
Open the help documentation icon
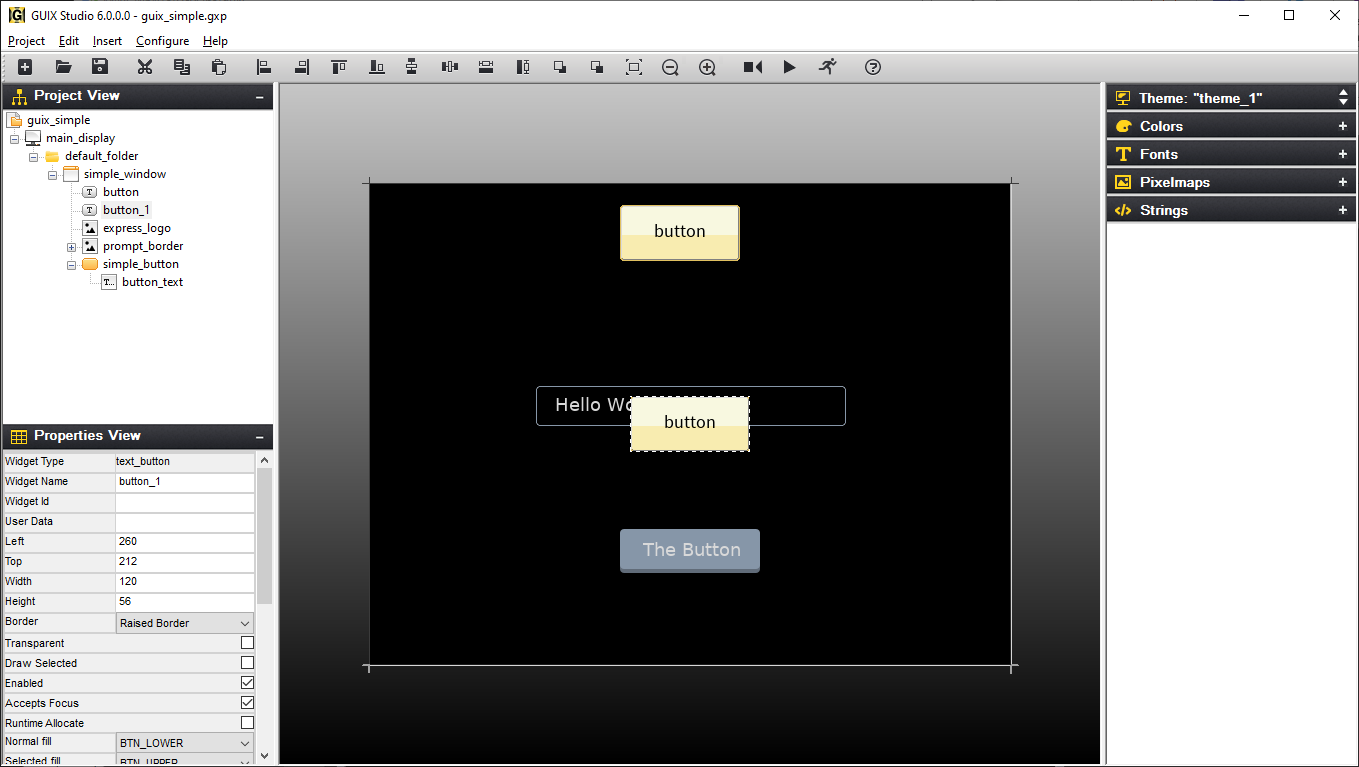pyautogui.click(x=872, y=67)
